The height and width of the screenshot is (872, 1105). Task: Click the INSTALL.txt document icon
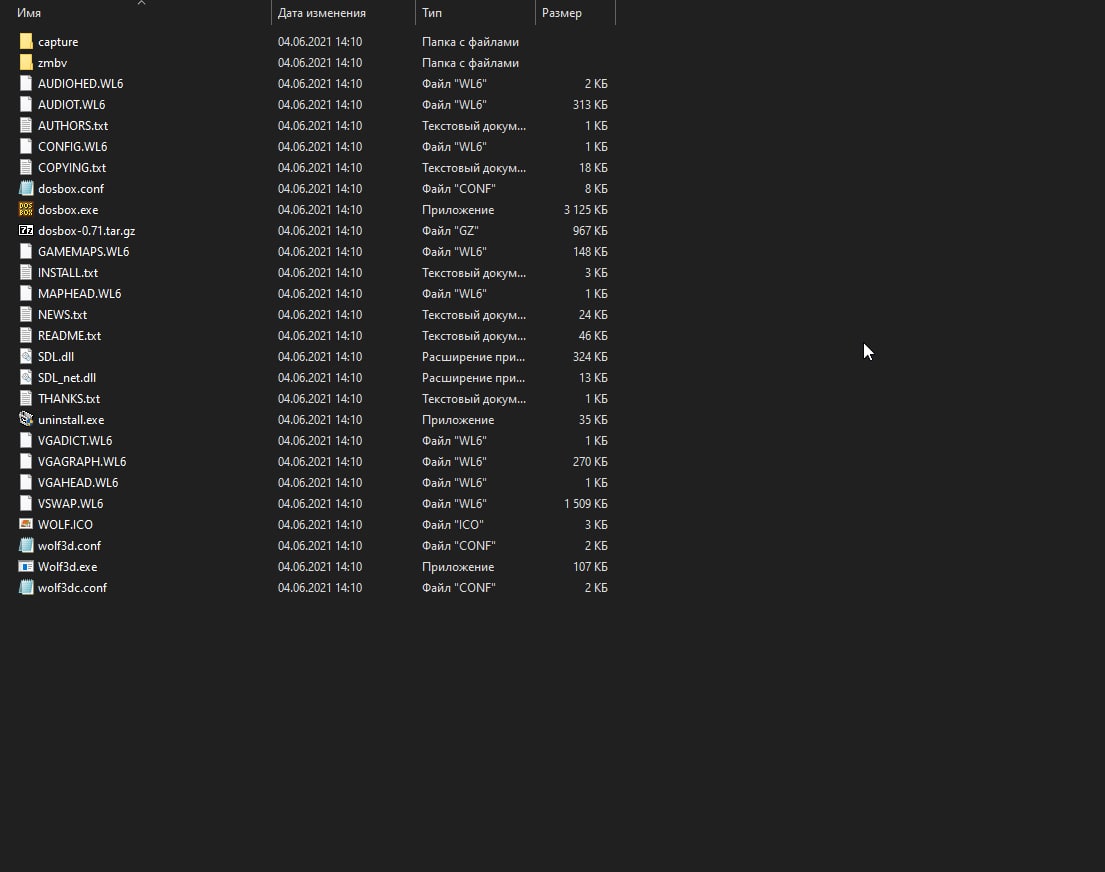[x=26, y=273]
